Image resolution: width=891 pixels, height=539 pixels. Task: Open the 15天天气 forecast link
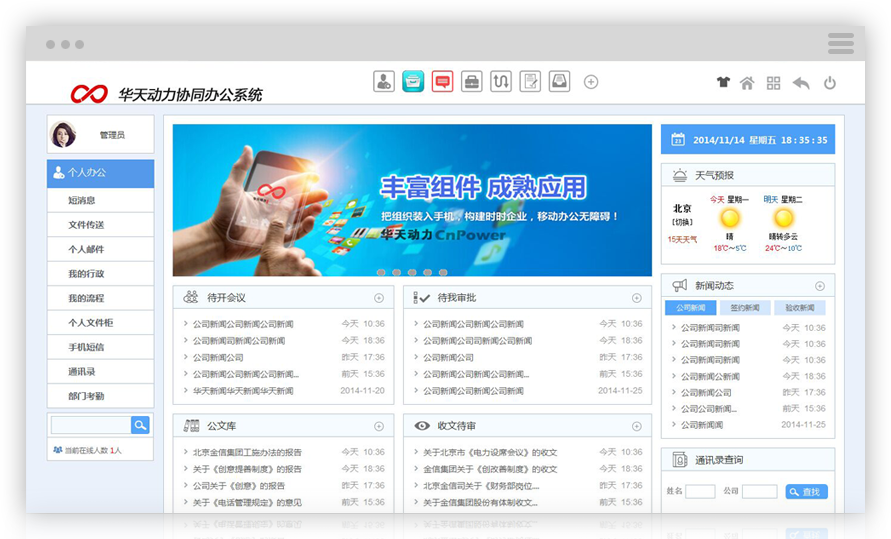[x=682, y=240]
